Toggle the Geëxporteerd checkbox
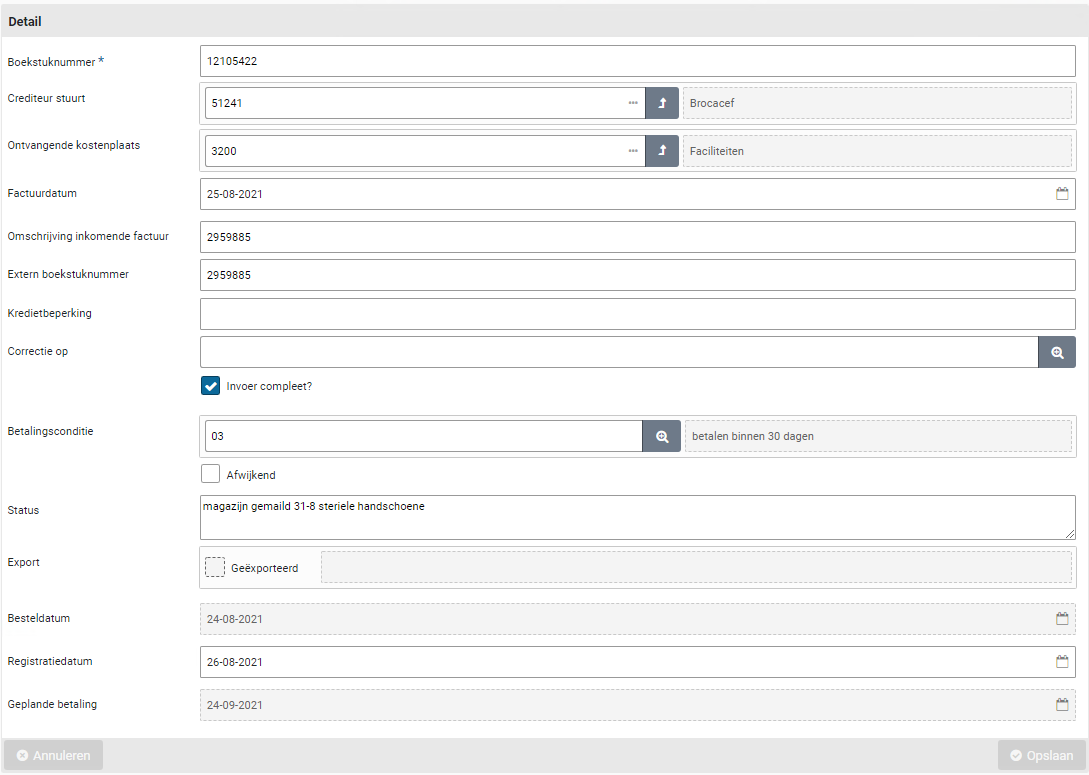The width and height of the screenshot is (1089, 775). 215,567
